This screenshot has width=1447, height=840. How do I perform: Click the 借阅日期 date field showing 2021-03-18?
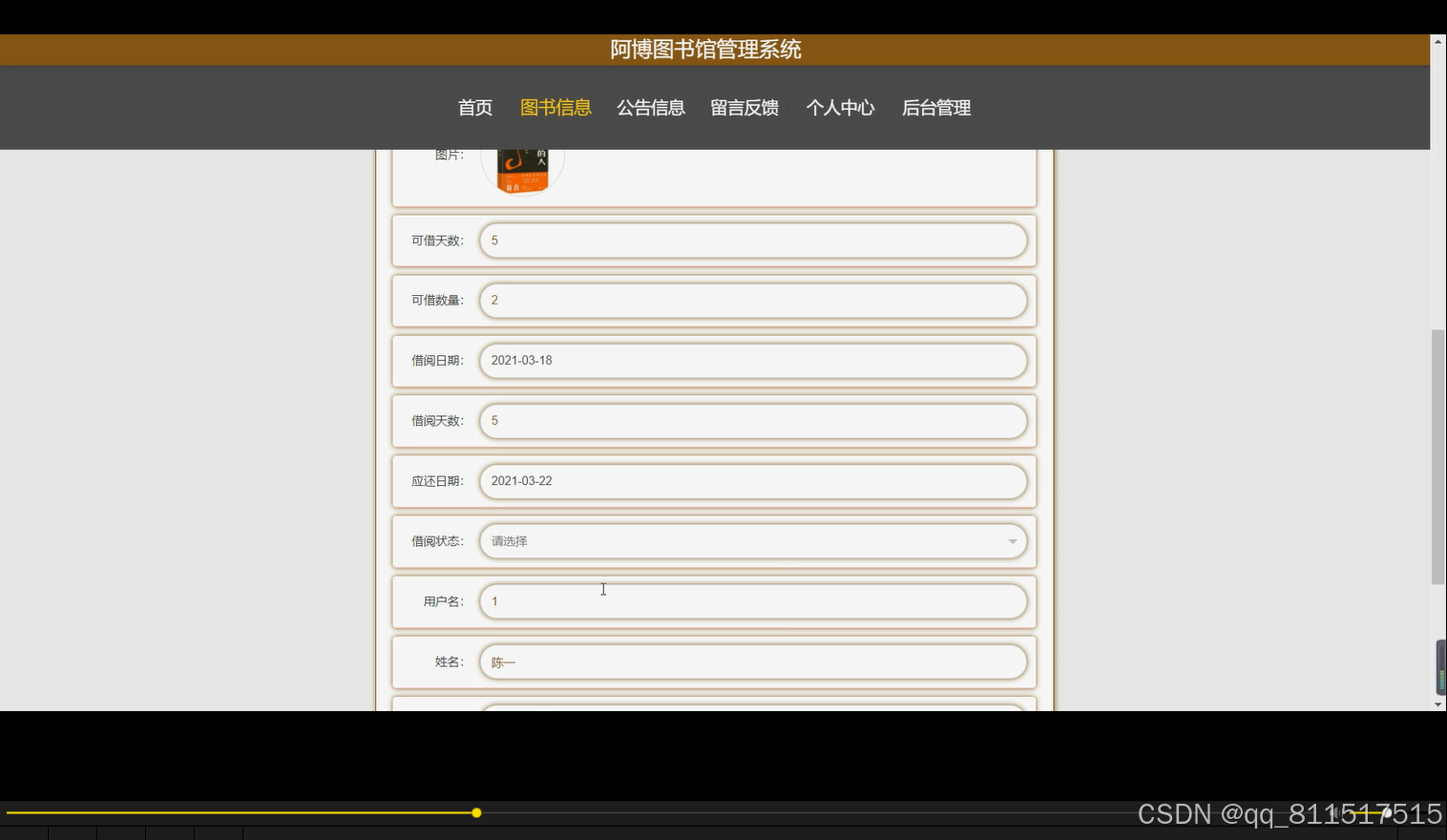(753, 361)
